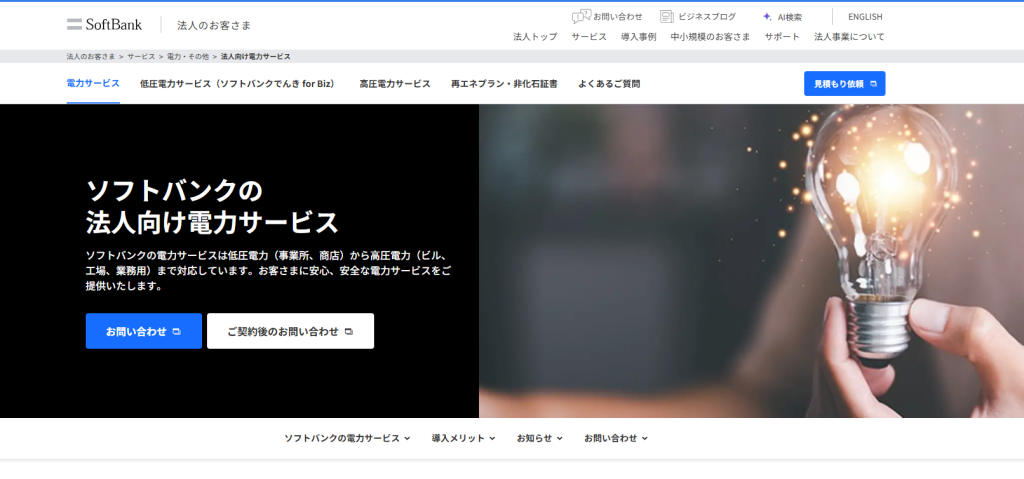Image resolution: width=1024 pixels, height=479 pixels.
Task: Click the ビジネスブログ document icon
Action: (x=666, y=17)
